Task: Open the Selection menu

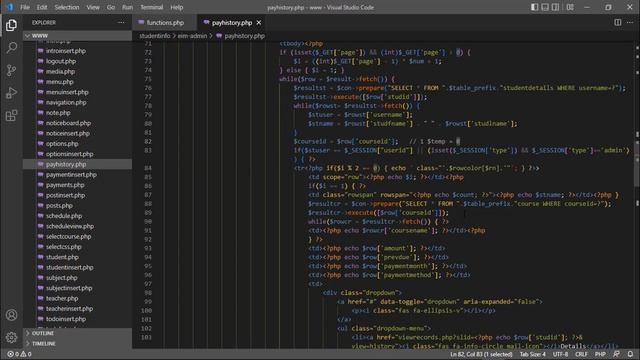Action: click(67, 7)
